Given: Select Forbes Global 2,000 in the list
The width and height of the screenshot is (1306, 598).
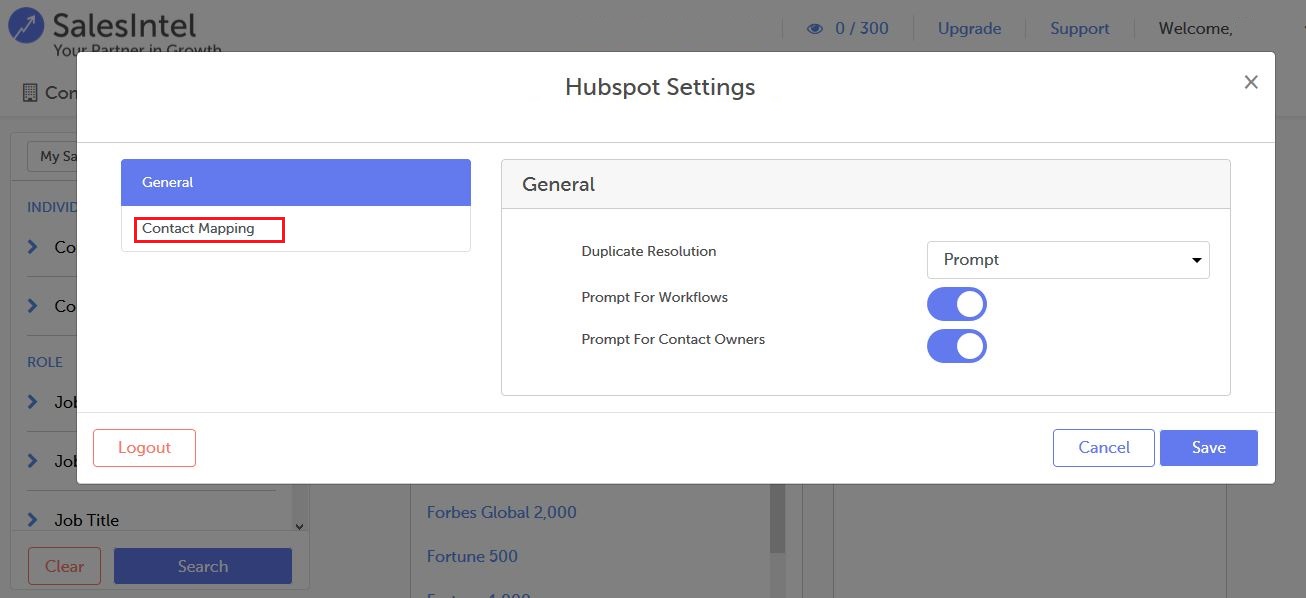Looking at the screenshot, I should pyautogui.click(x=502, y=512).
